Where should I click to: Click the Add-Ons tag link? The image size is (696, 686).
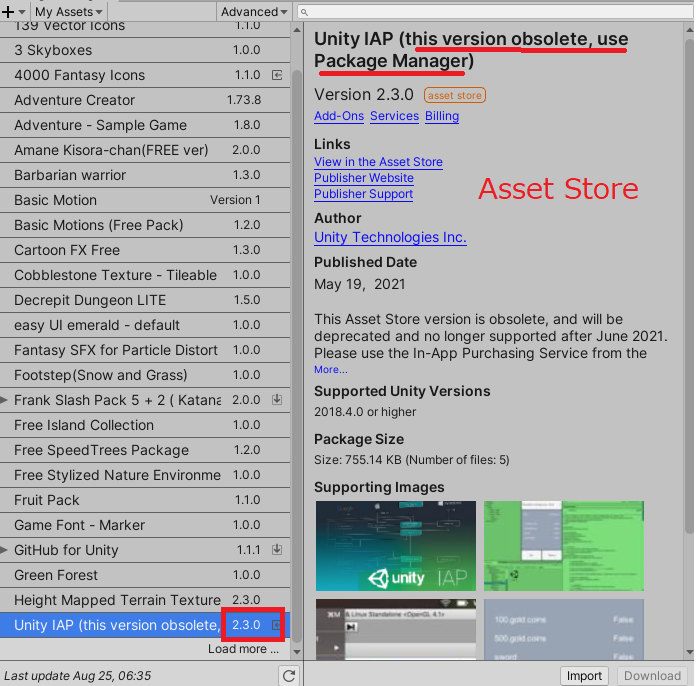(339, 116)
